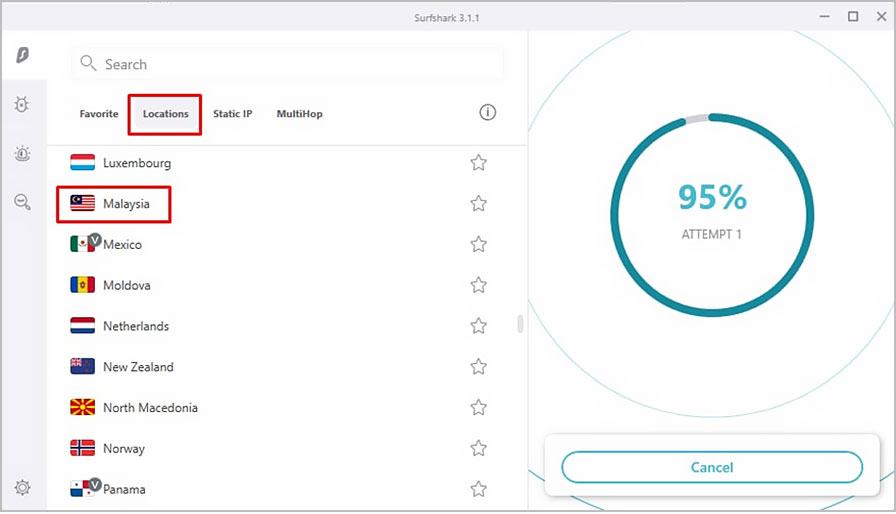Select the Locations tab

(x=165, y=114)
